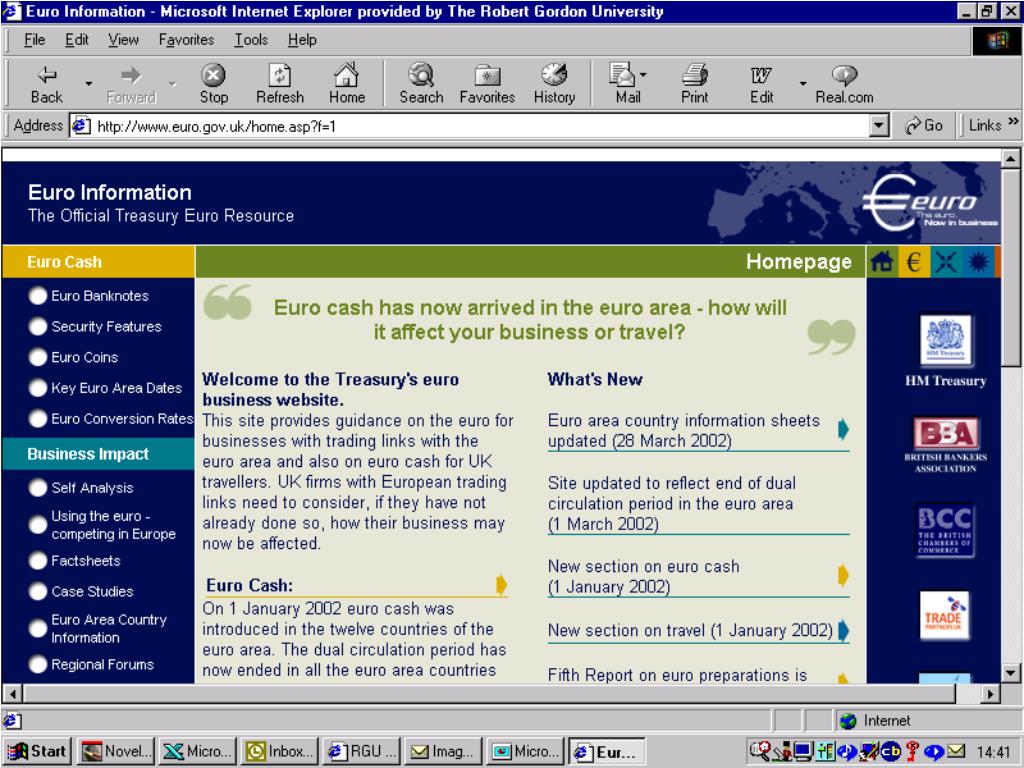Image resolution: width=1024 pixels, height=768 pixels.
Task: Click the blue starburst navigation icon
Action: click(978, 262)
